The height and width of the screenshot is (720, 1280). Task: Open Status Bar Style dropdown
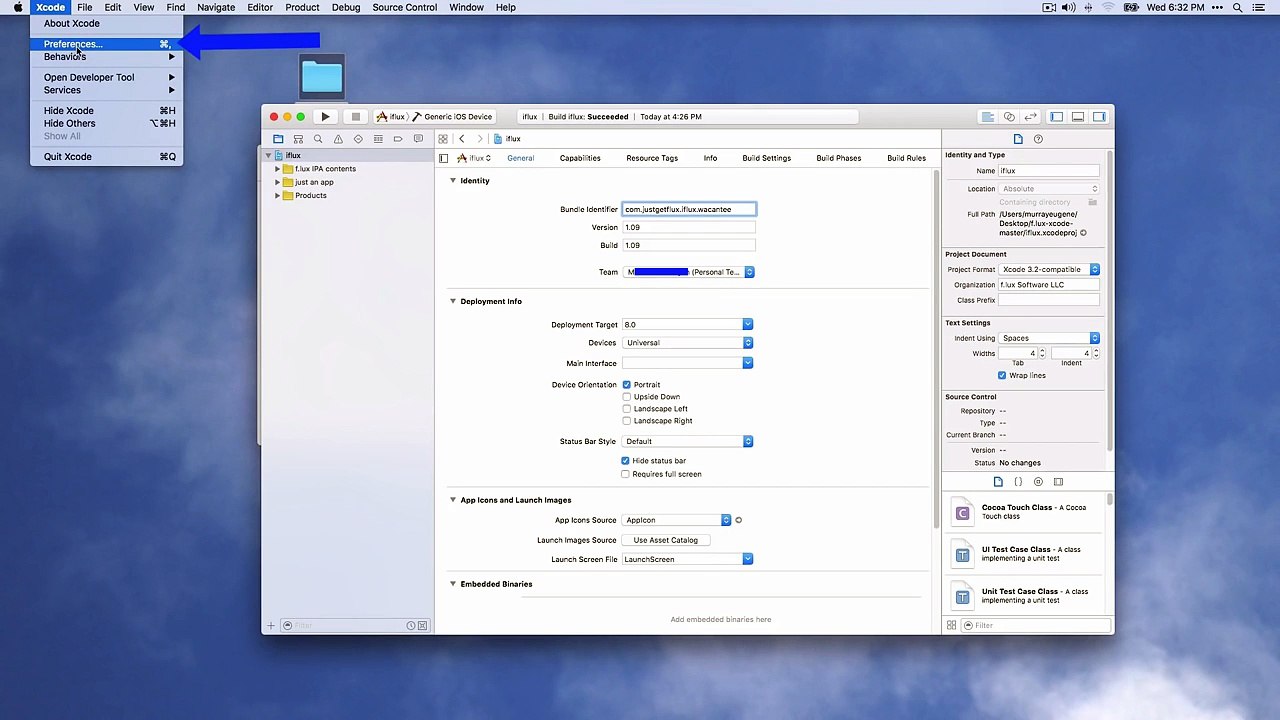tap(687, 442)
